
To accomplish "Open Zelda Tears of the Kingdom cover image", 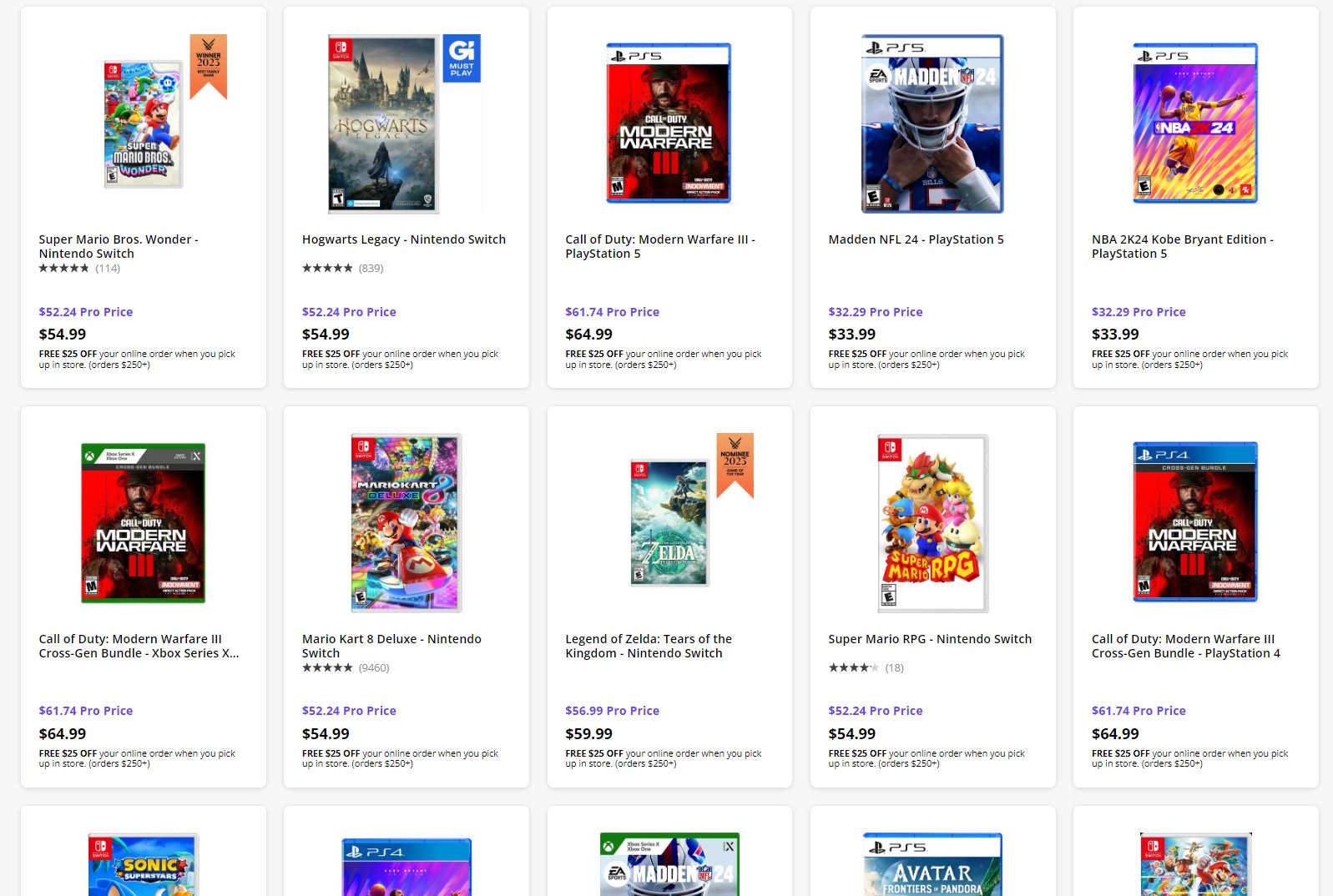I will pos(669,523).
